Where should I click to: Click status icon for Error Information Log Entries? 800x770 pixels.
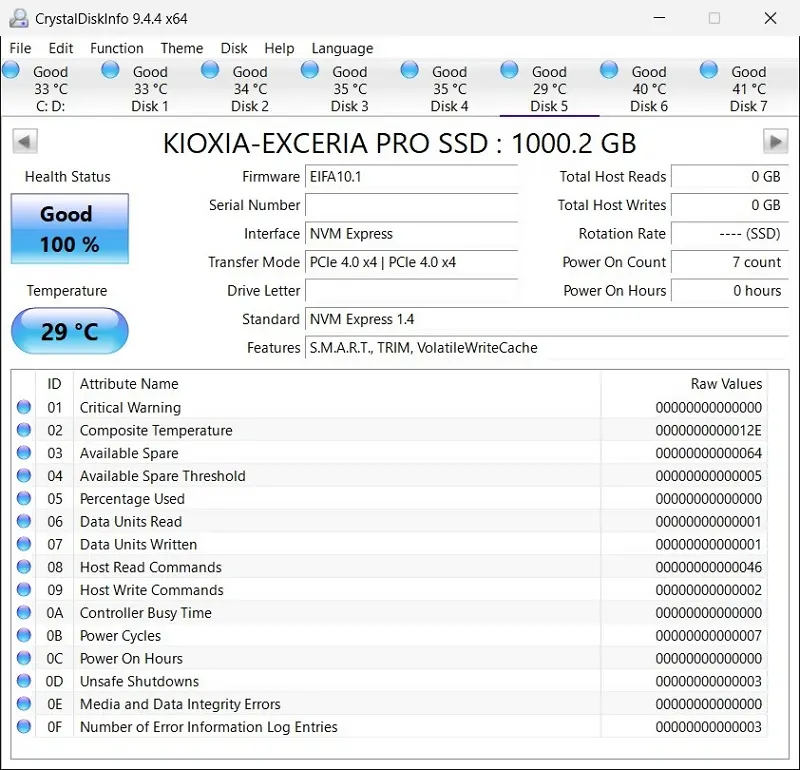(x=24, y=726)
